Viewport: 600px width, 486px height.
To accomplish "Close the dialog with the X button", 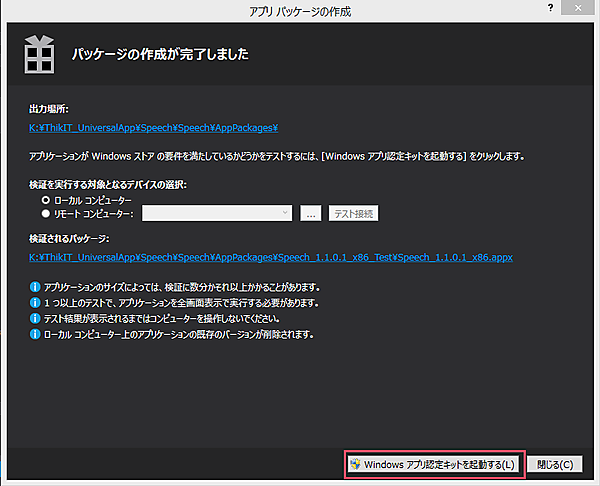I will tap(578, 8).
